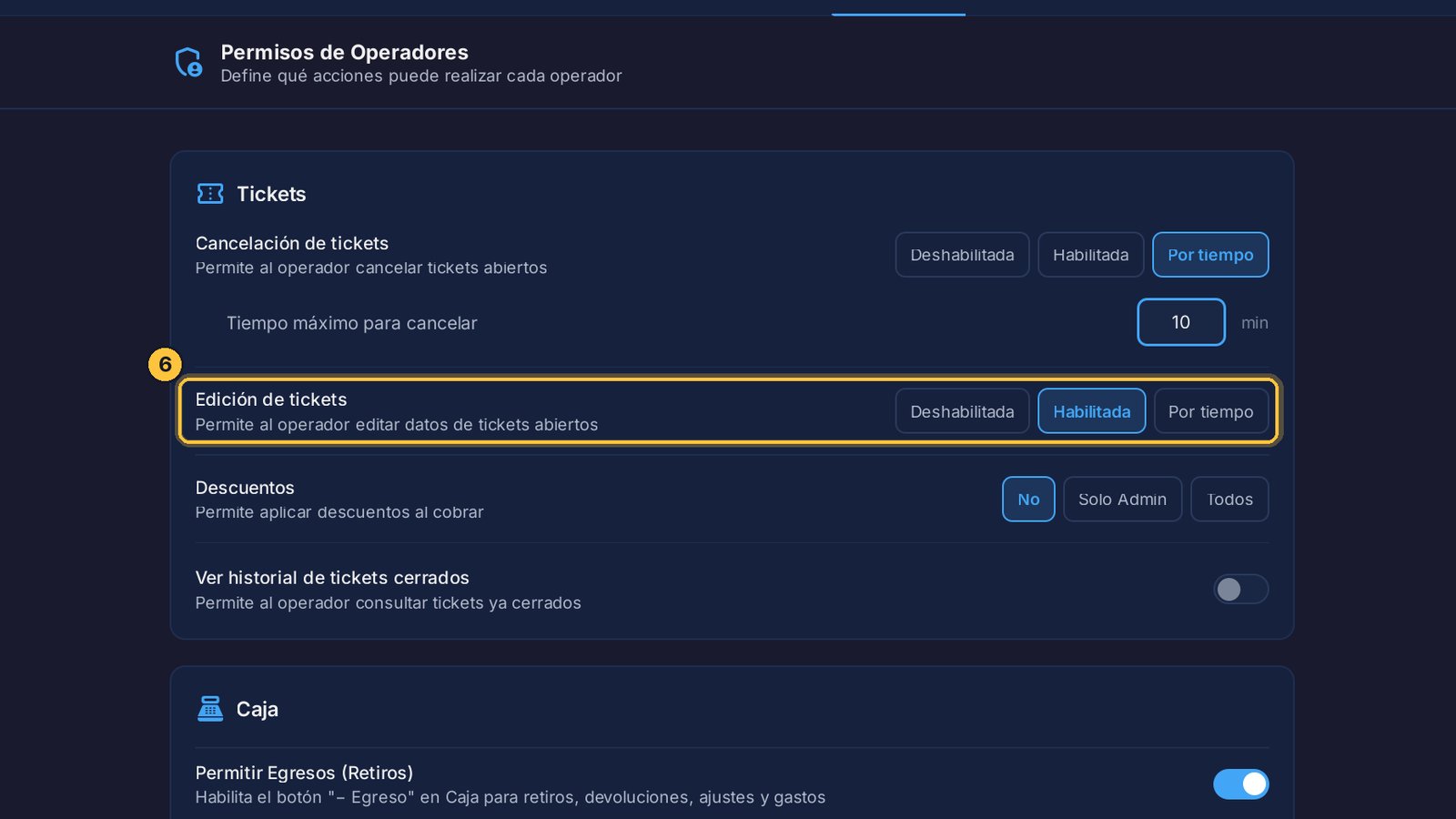Click the Permitir Egresos (Retiros) label
This screenshot has height=819, width=1456.
coord(304,773)
